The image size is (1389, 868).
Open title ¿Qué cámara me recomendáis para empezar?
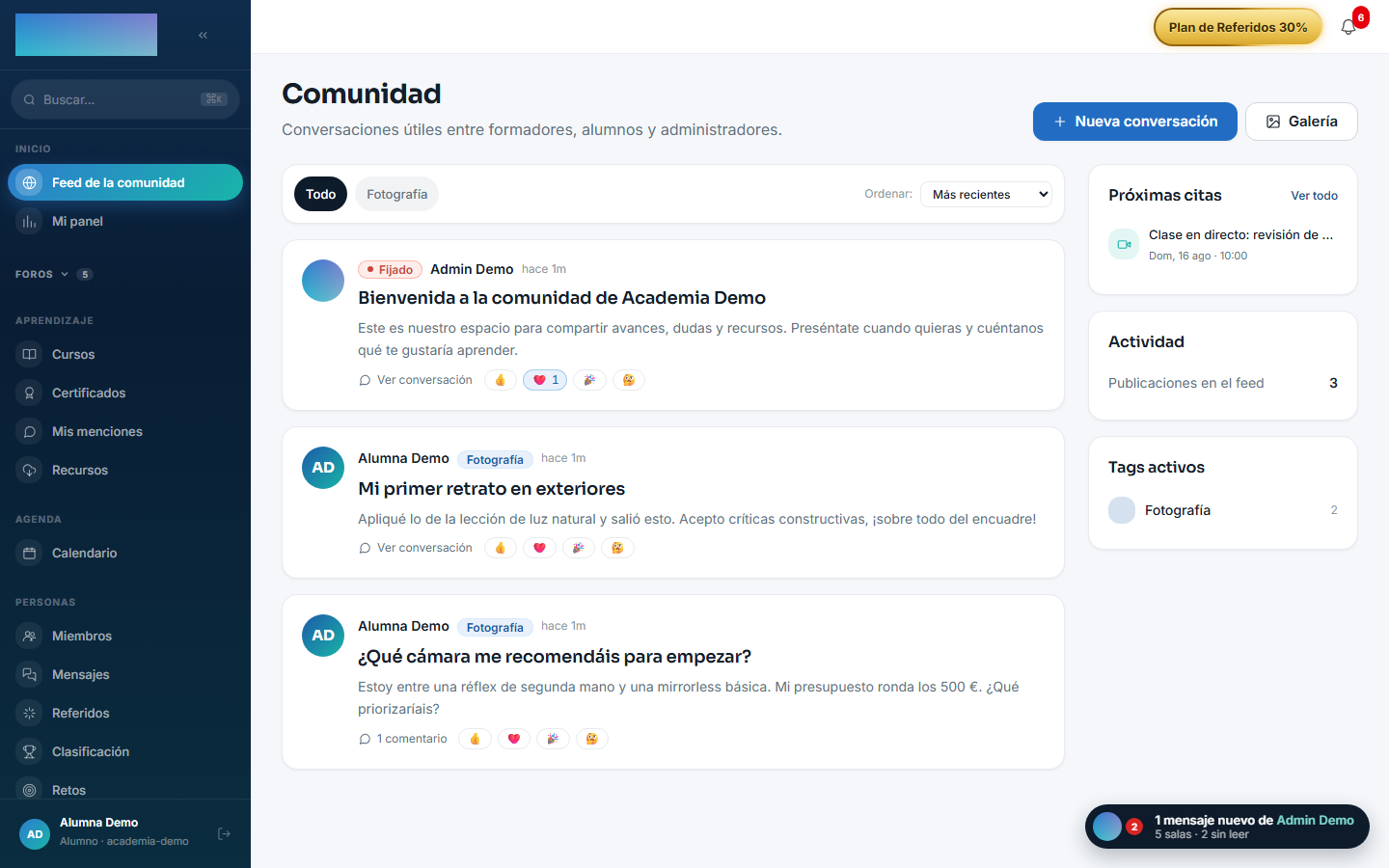[x=555, y=657]
